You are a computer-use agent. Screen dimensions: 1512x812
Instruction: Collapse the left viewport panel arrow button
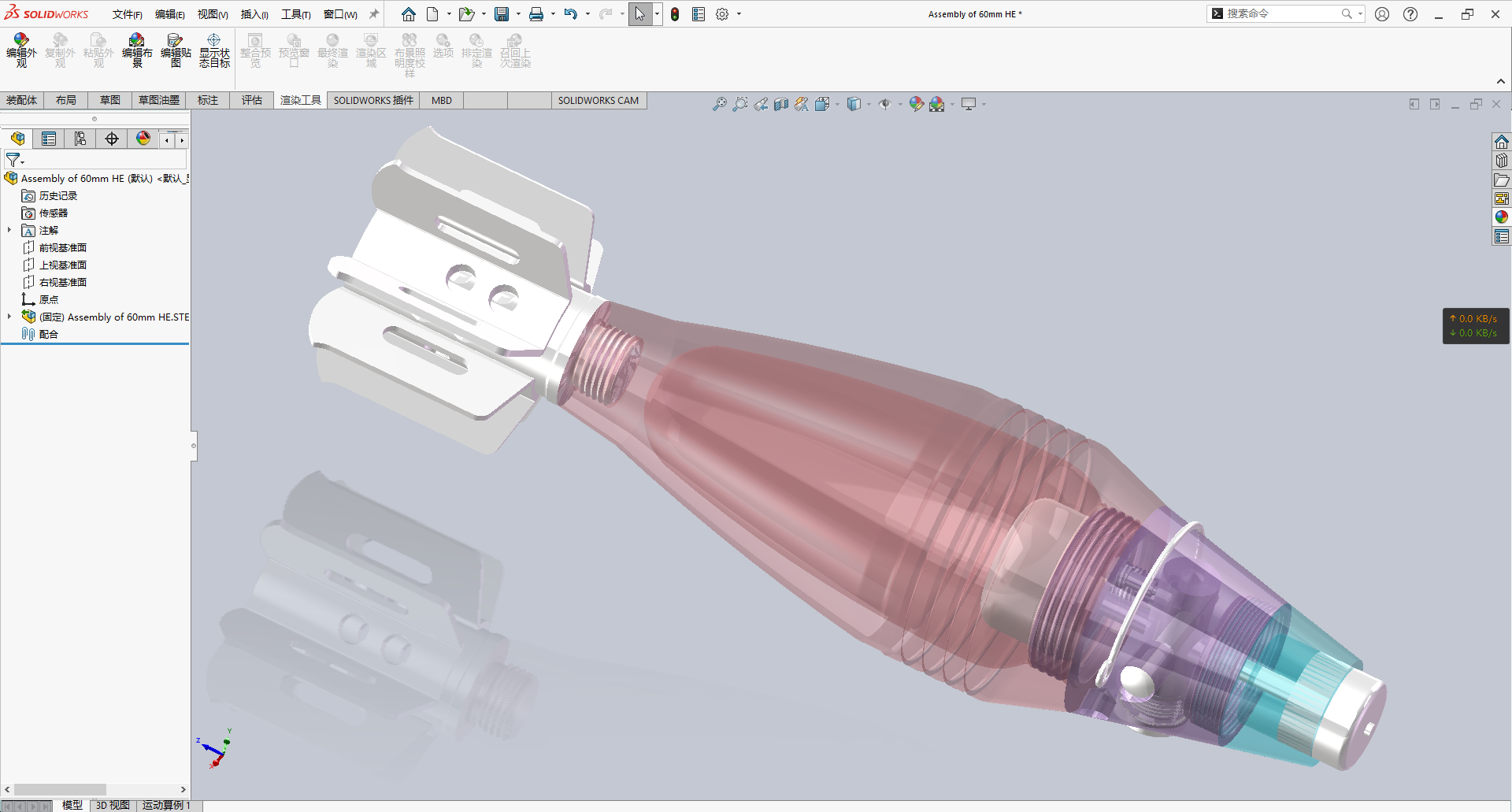tap(1414, 104)
